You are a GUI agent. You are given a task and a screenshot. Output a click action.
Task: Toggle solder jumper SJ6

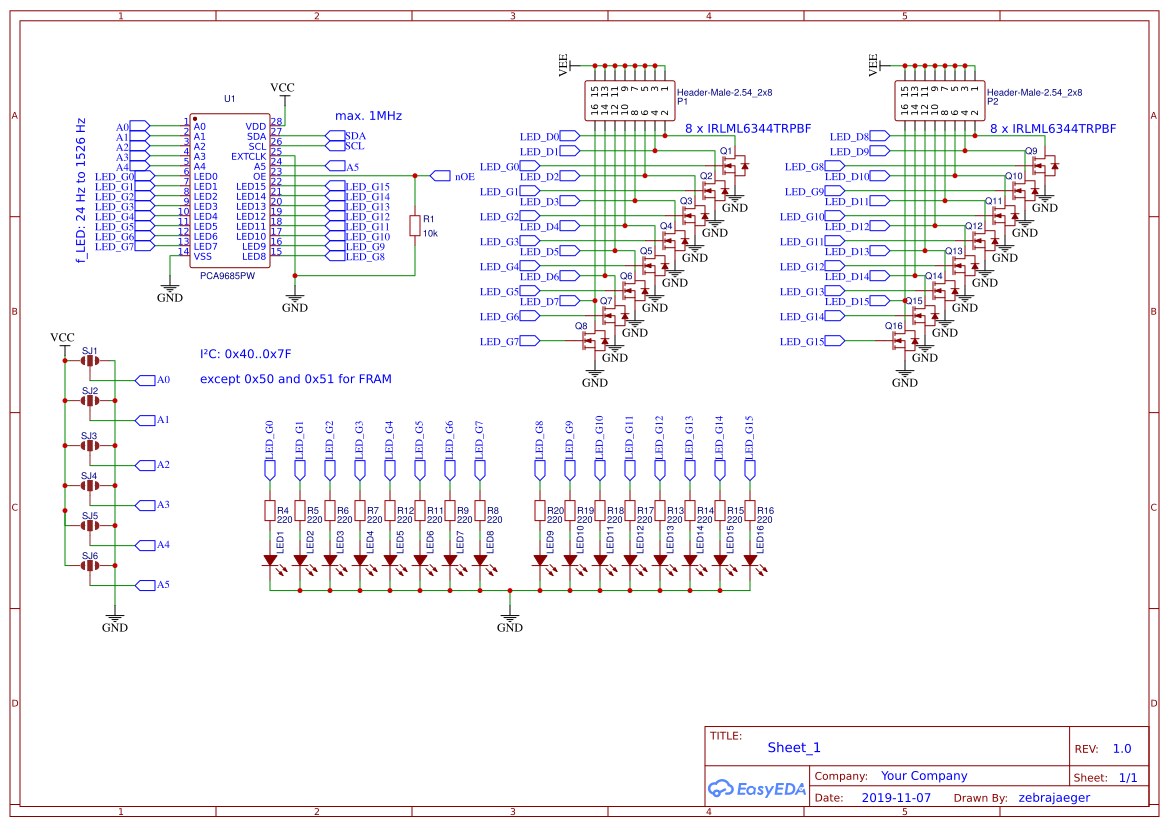[x=88, y=567]
